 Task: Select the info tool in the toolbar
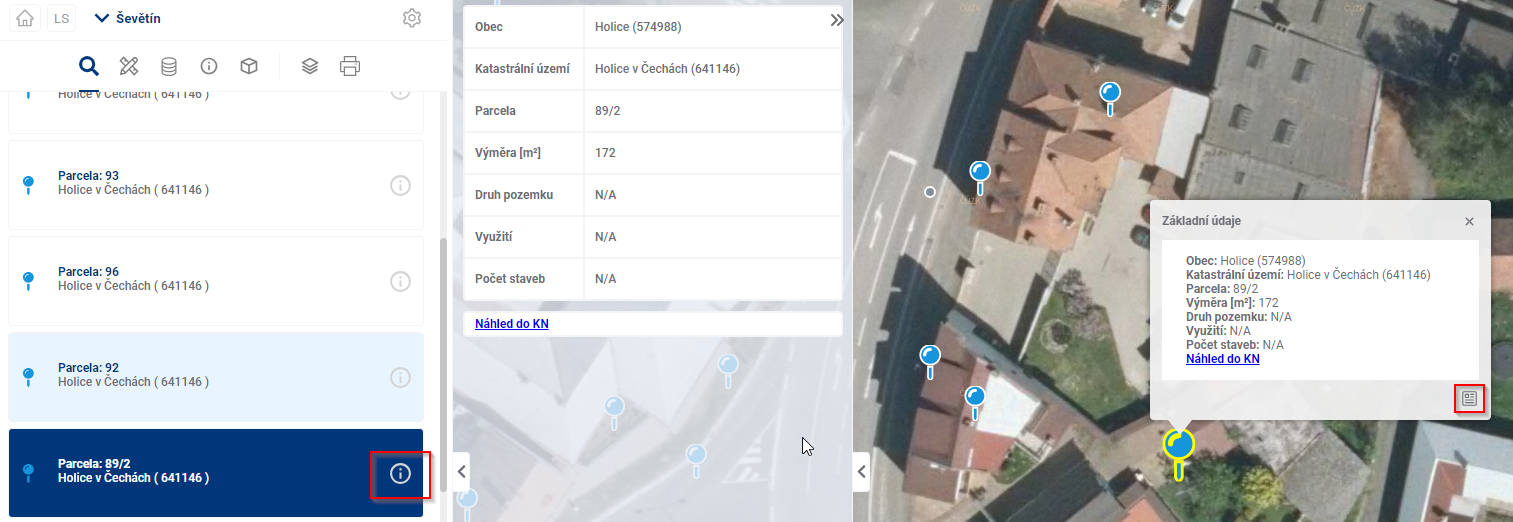209,67
